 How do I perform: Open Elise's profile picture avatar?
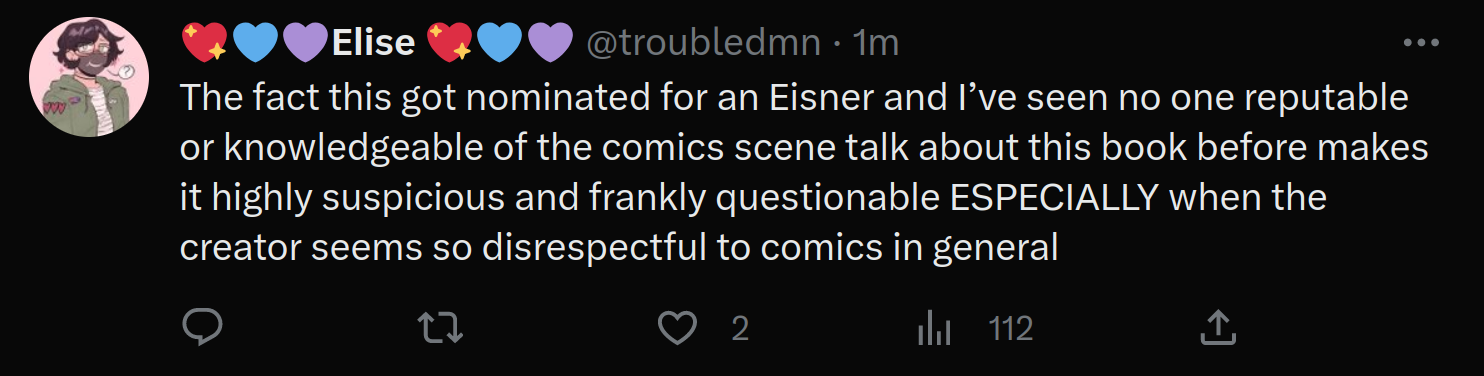89,77
